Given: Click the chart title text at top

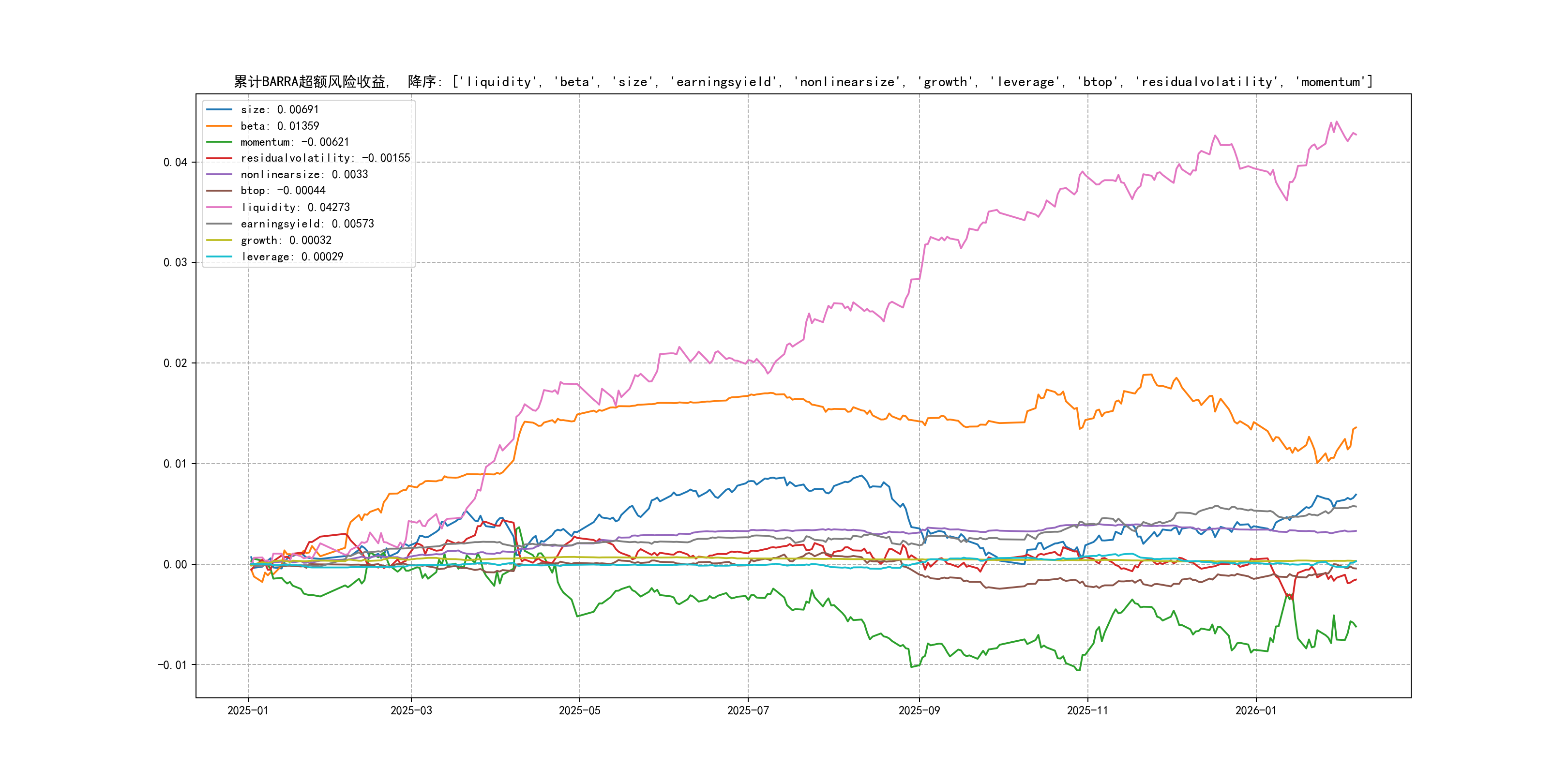Looking at the screenshot, I should pyautogui.click(x=803, y=82).
